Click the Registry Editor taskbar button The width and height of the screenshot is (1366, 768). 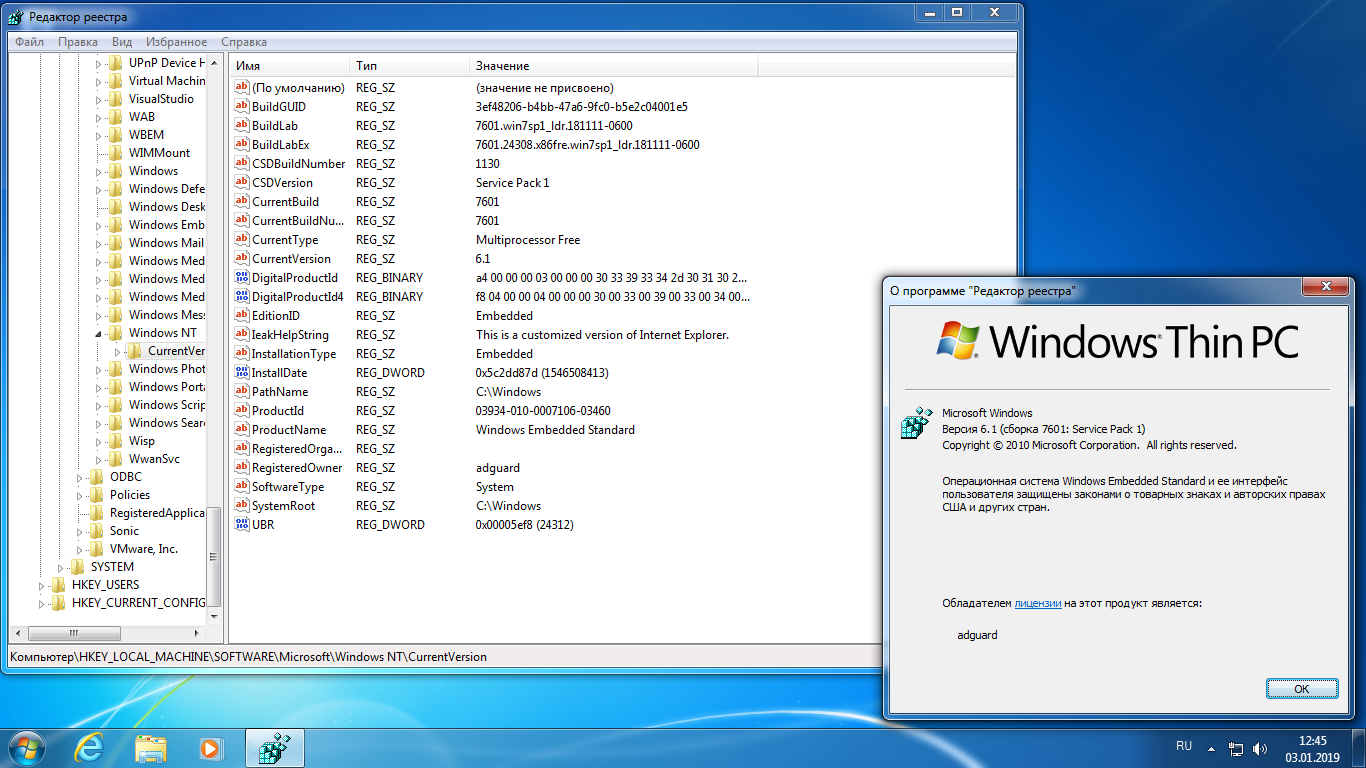point(274,747)
